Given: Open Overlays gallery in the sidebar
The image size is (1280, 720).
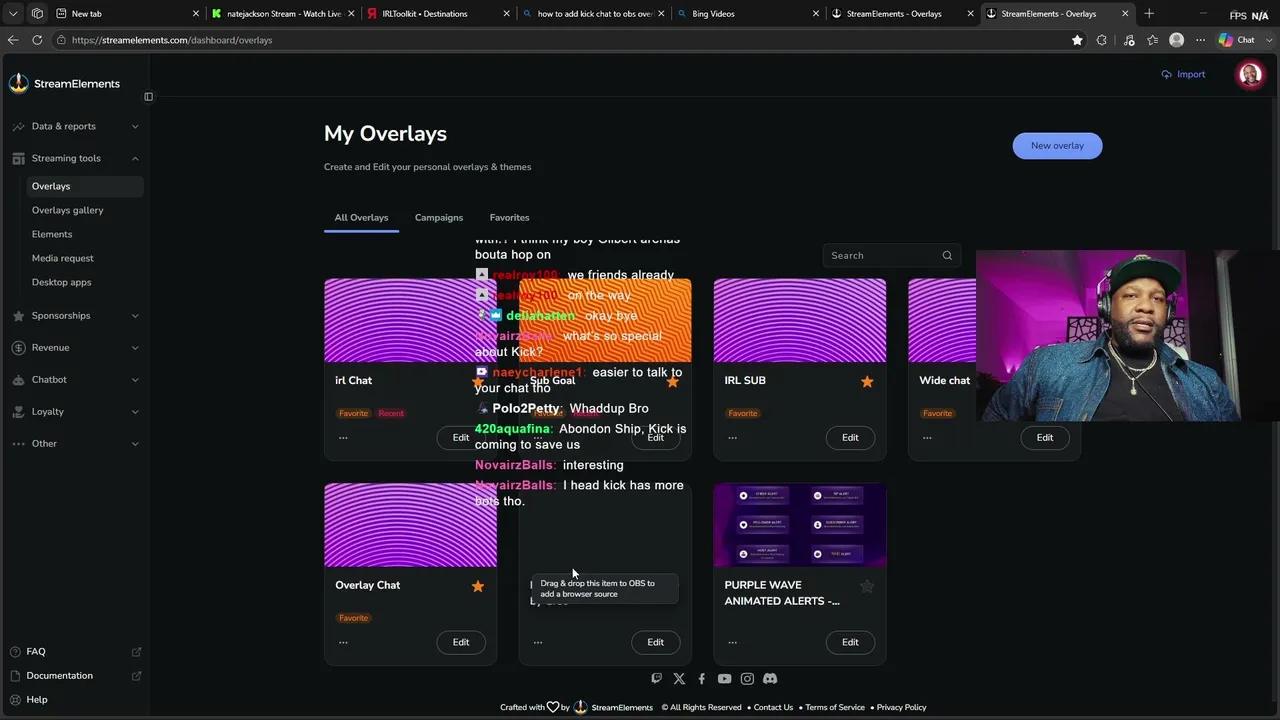Looking at the screenshot, I should (x=68, y=210).
